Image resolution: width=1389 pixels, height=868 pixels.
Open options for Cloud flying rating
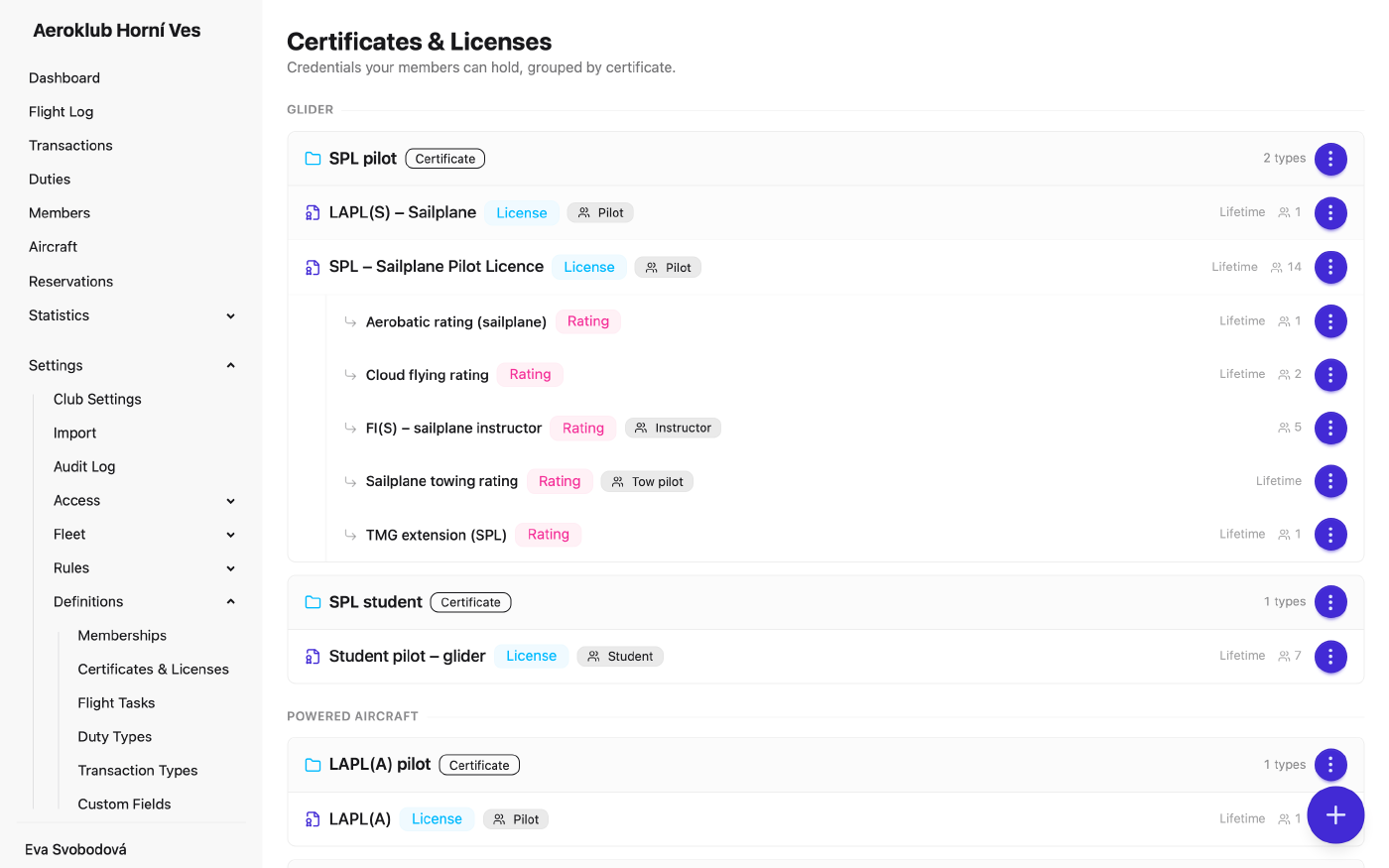pyautogui.click(x=1330, y=375)
